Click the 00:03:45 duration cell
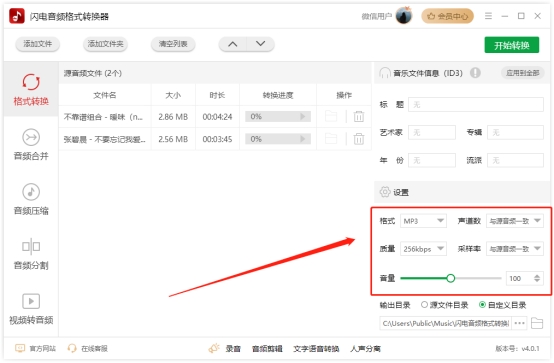The height and width of the screenshot is (363, 554). [217, 139]
